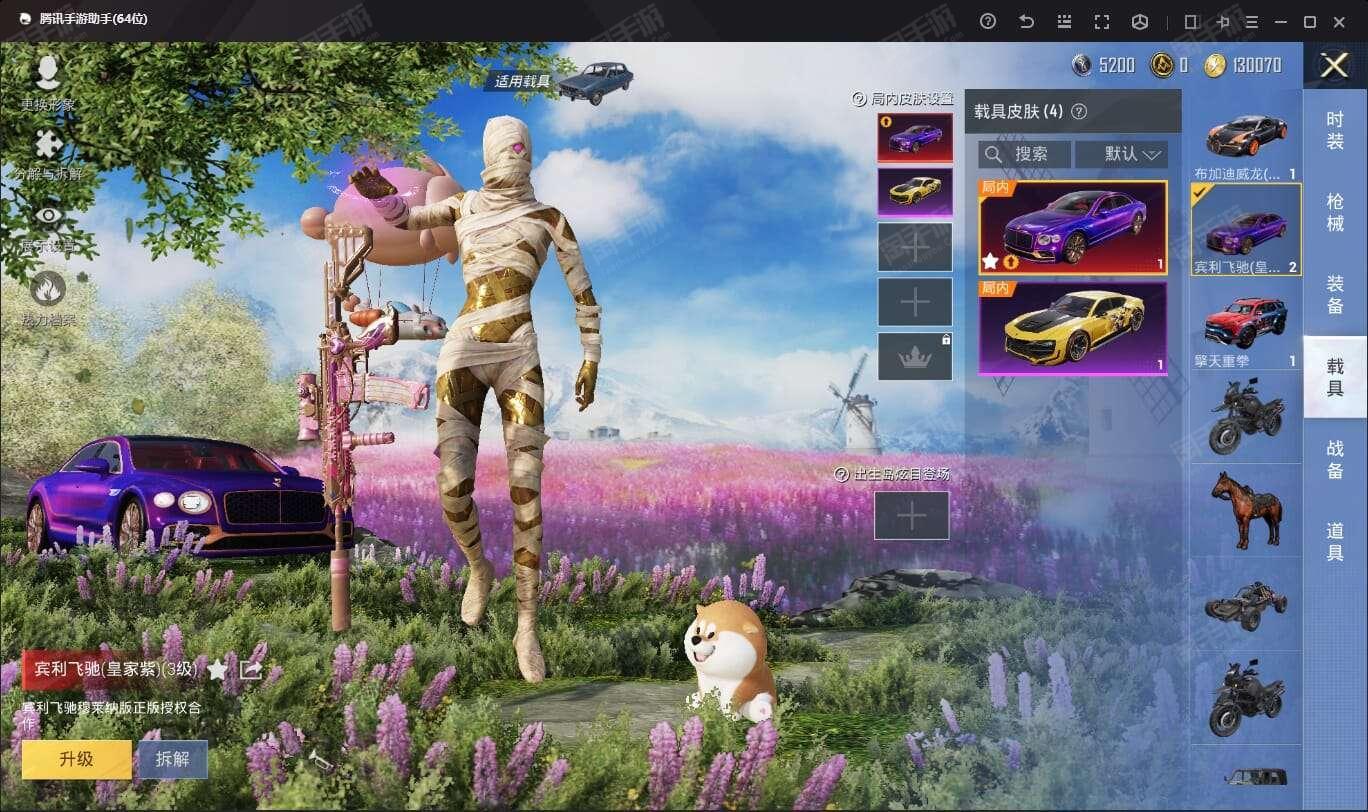Select the locked crown skin slot
Screen dimensions: 1368x812
915,357
